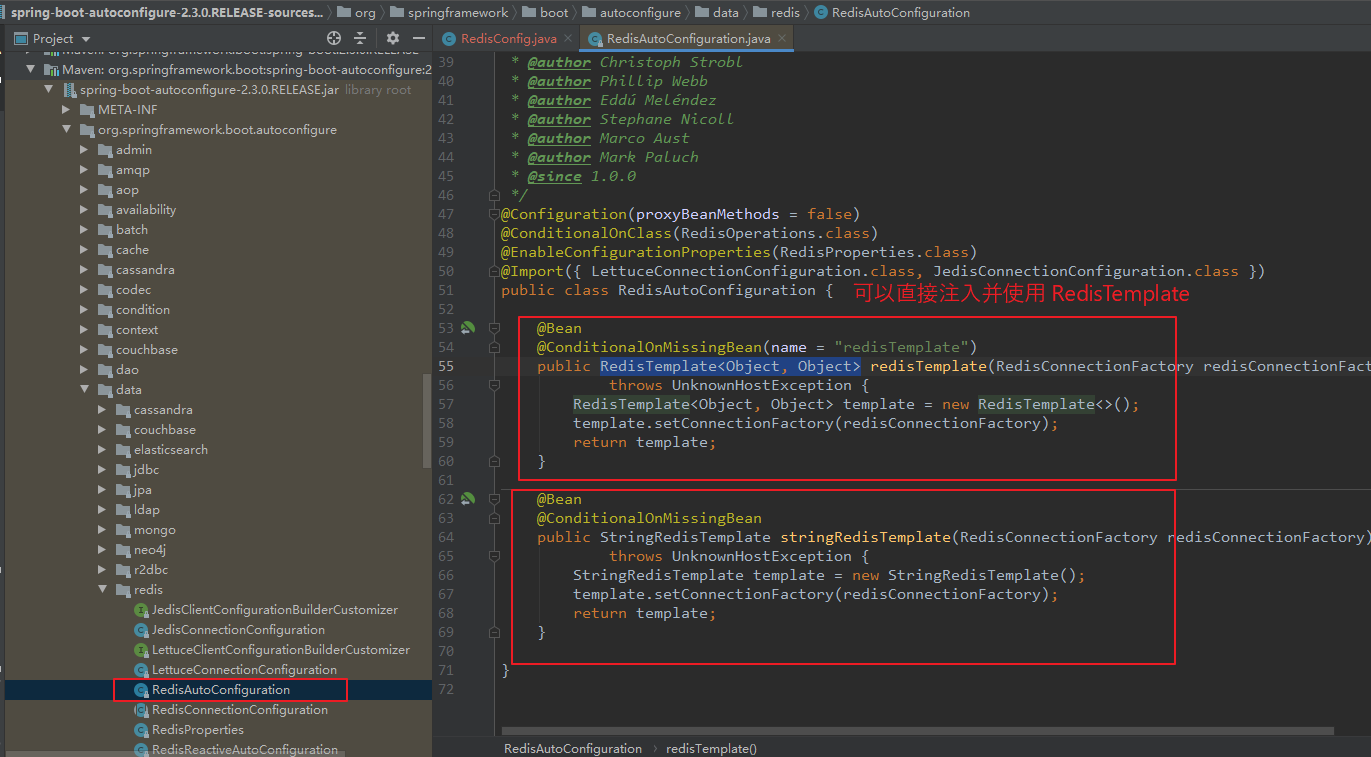The image size is (1371, 757).
Task: Click the RedisAutoConfiguration breadcrumb at top
Action: [x=892, y=13]
